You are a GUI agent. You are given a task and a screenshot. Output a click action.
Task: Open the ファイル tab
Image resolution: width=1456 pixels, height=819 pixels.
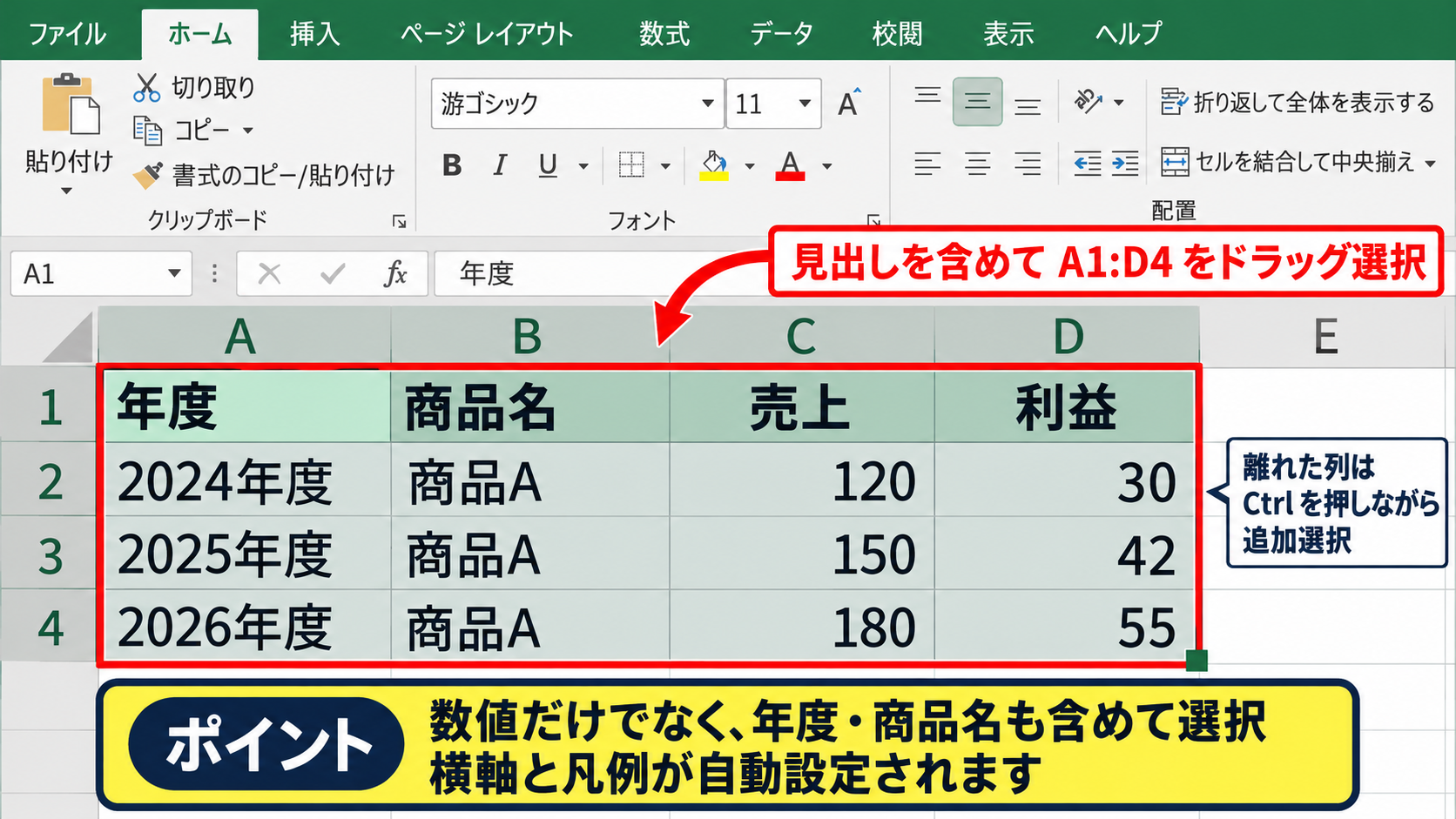[x=67, y=34]
